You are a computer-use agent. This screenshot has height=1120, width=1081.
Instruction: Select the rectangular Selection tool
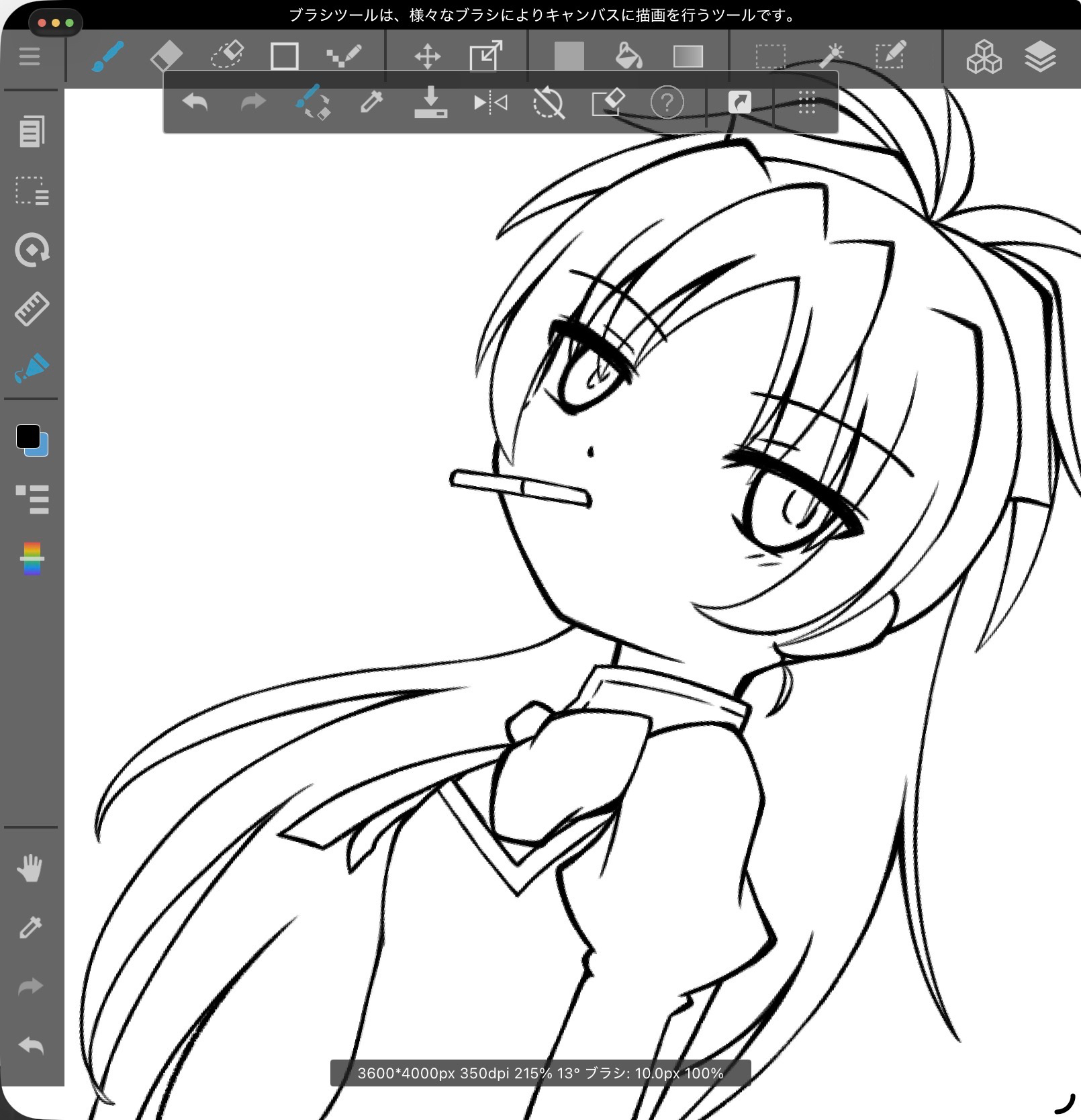770,56
